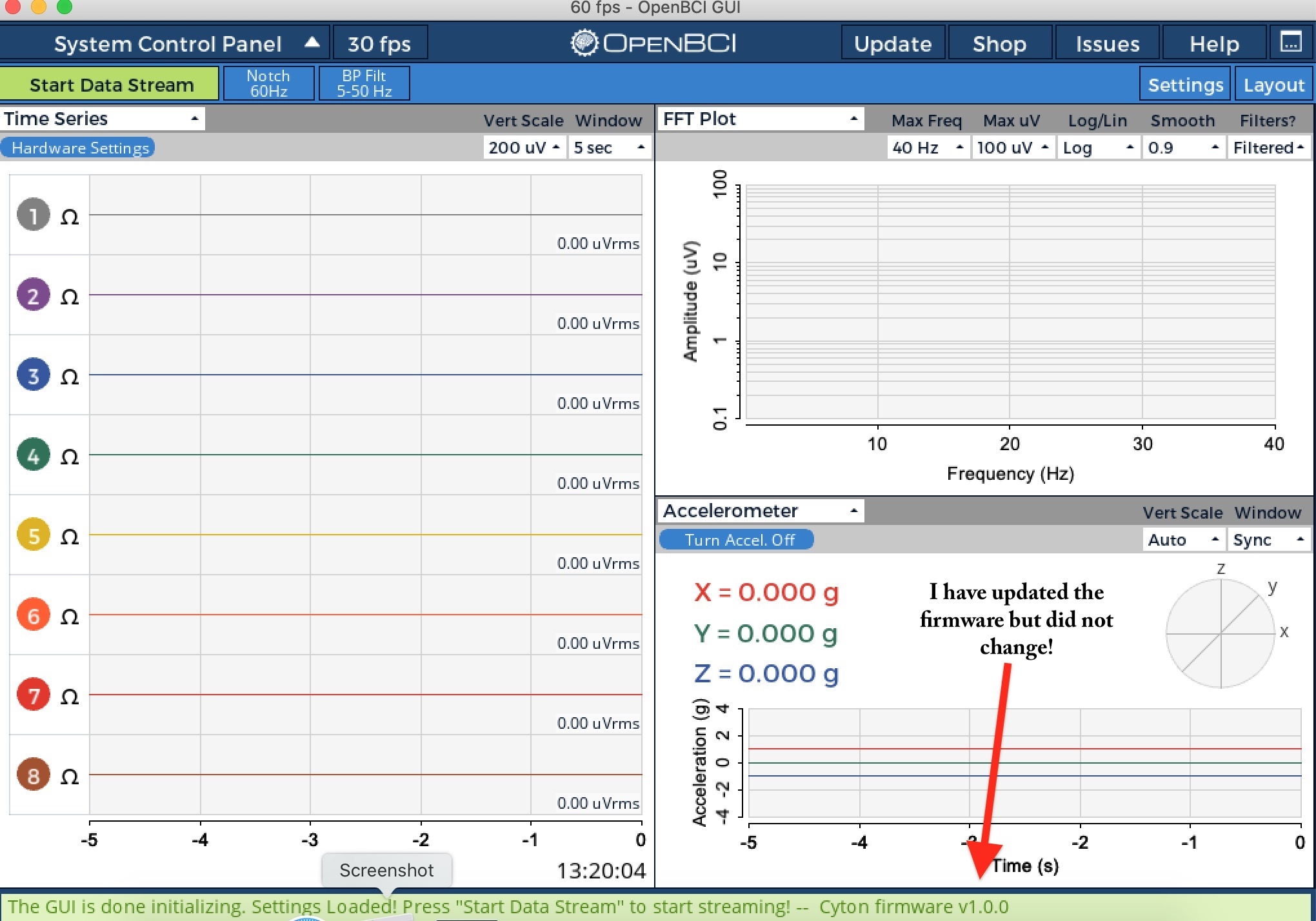
Task: Collapse the System Control Panel
Action: pyautogui.click(x=165, y=43)
